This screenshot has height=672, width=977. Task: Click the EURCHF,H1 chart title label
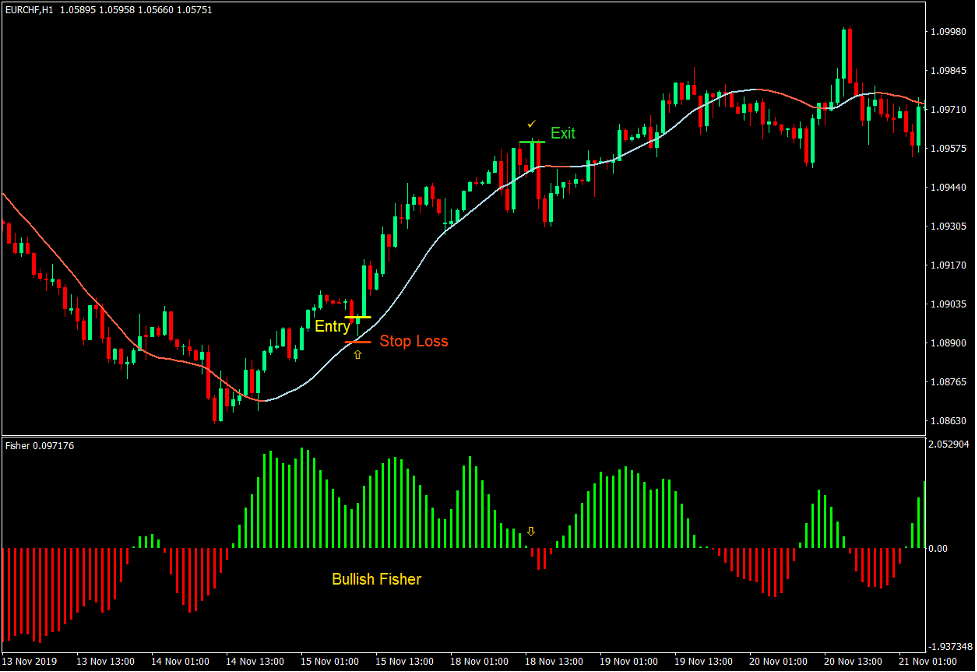pos(28,10)
